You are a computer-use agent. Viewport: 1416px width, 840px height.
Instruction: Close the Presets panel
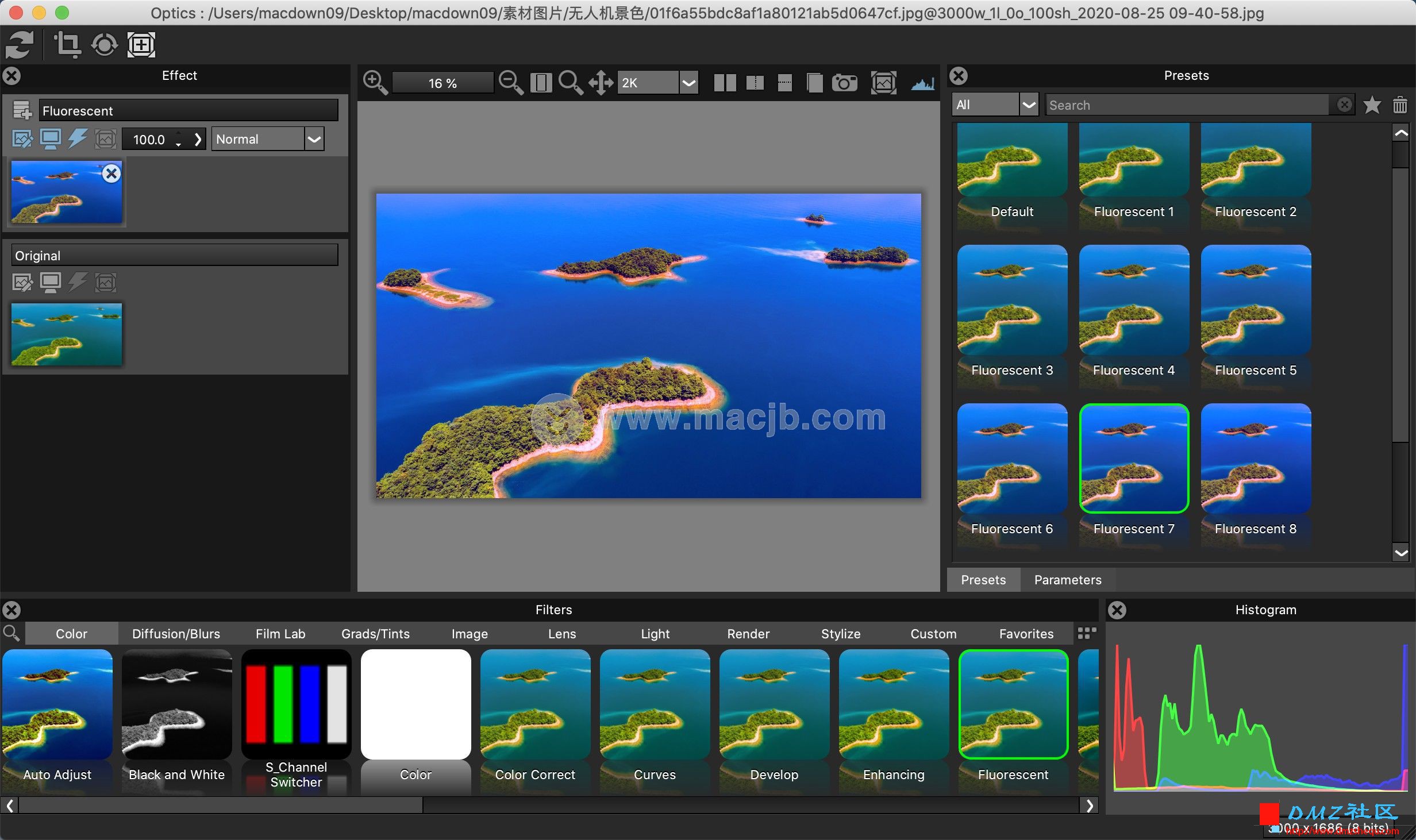pyautogui.click(x=959, y=76)
